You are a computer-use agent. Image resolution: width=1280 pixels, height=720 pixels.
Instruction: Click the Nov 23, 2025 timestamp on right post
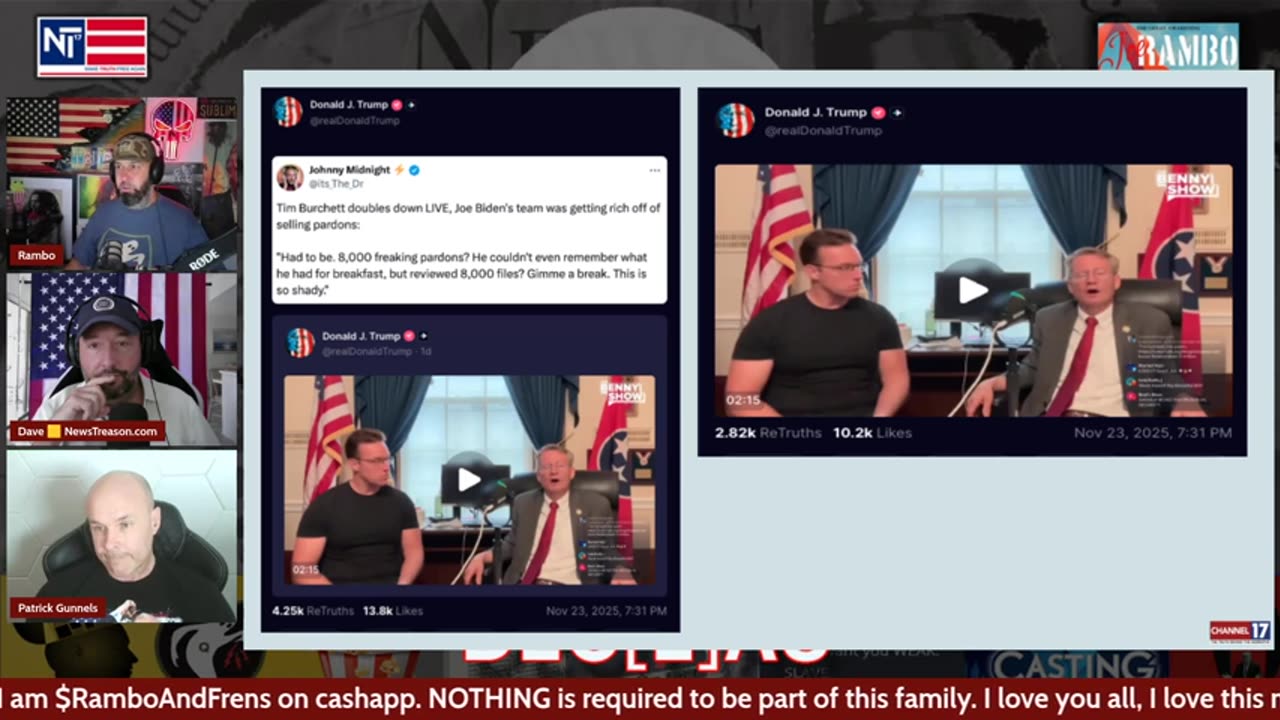point(1153,433)
